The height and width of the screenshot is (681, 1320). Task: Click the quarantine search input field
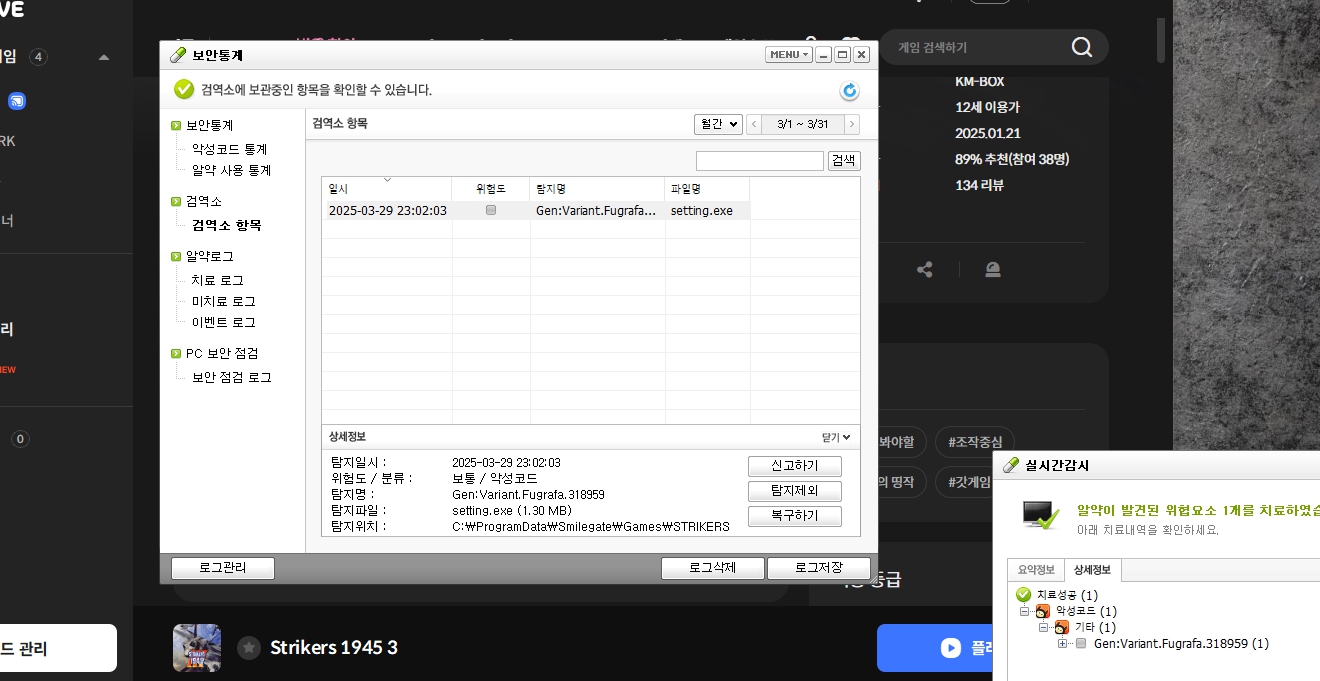[759, 161]
